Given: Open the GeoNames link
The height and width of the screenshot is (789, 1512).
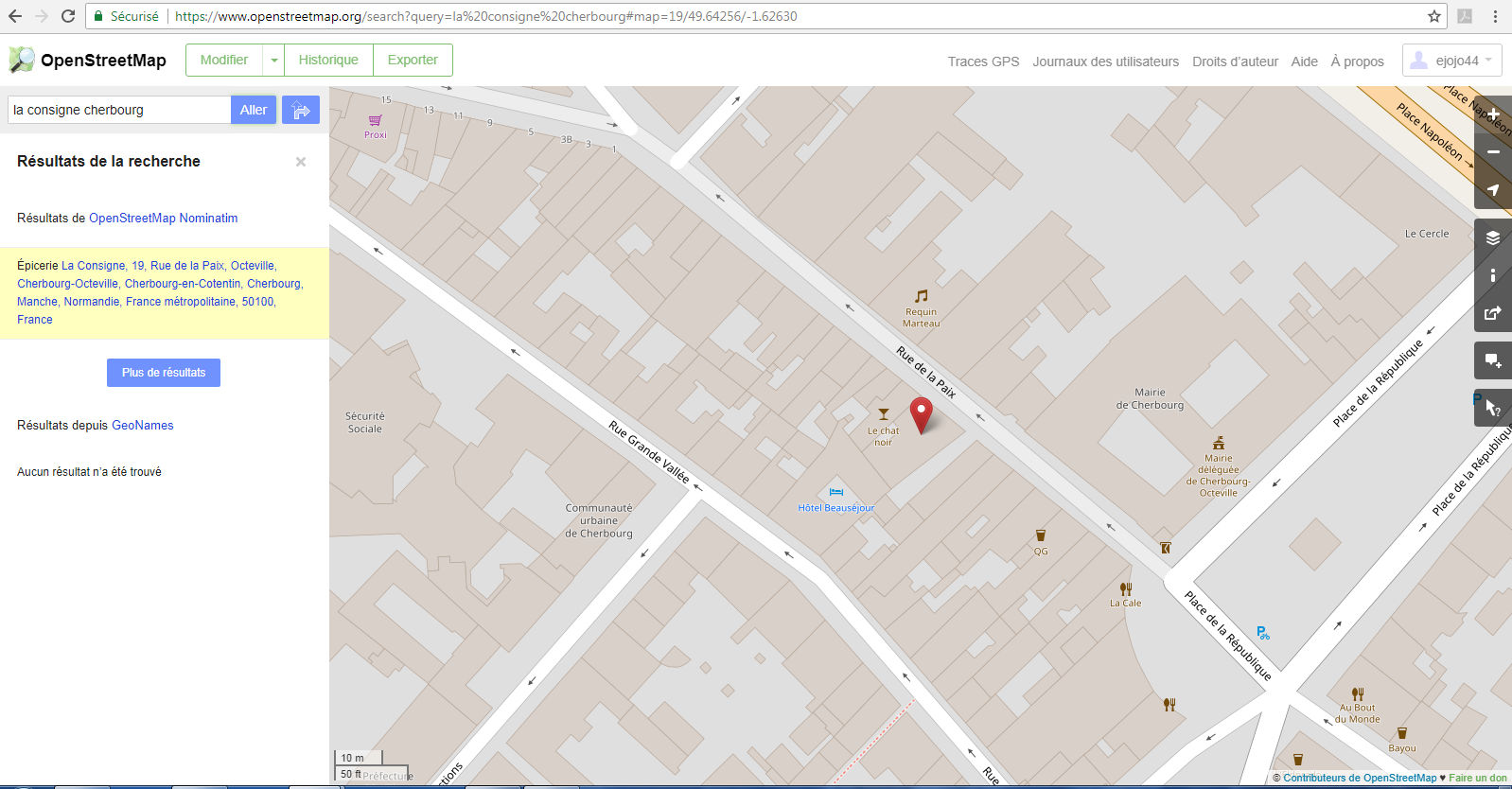Looking at the screenshot, I should [x=143, y=425].
